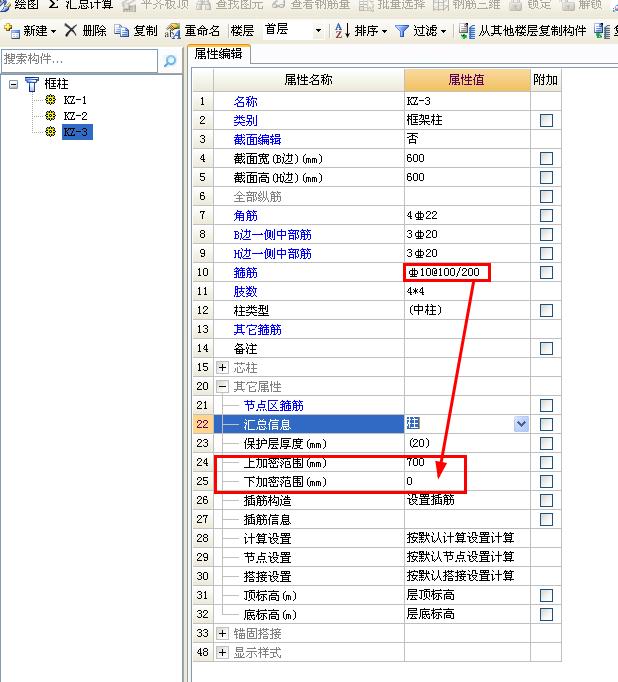Click the 框柱 tree root column icon
The image size is (618, 682).
[x=32, y=84]
